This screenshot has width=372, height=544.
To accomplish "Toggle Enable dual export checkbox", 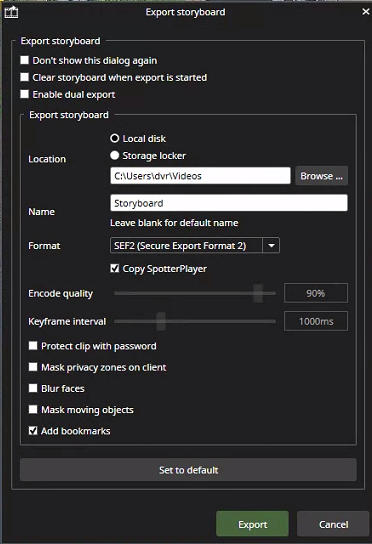I will pos(24,94).
